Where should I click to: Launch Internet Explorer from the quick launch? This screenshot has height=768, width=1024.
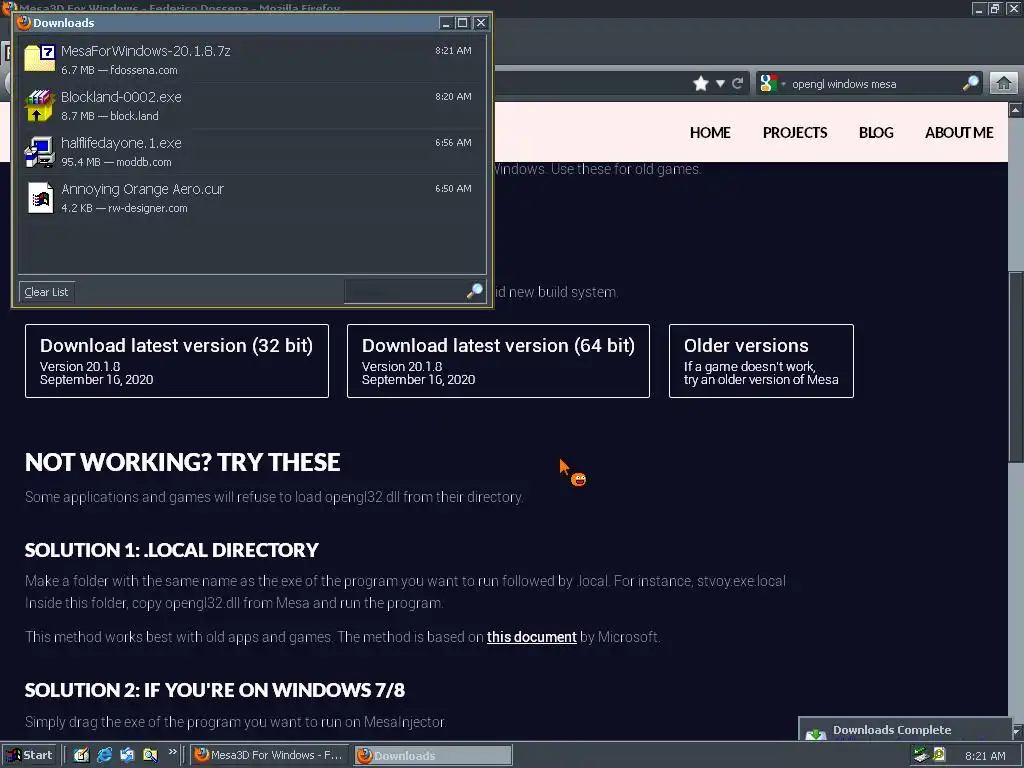pos(104,755)
